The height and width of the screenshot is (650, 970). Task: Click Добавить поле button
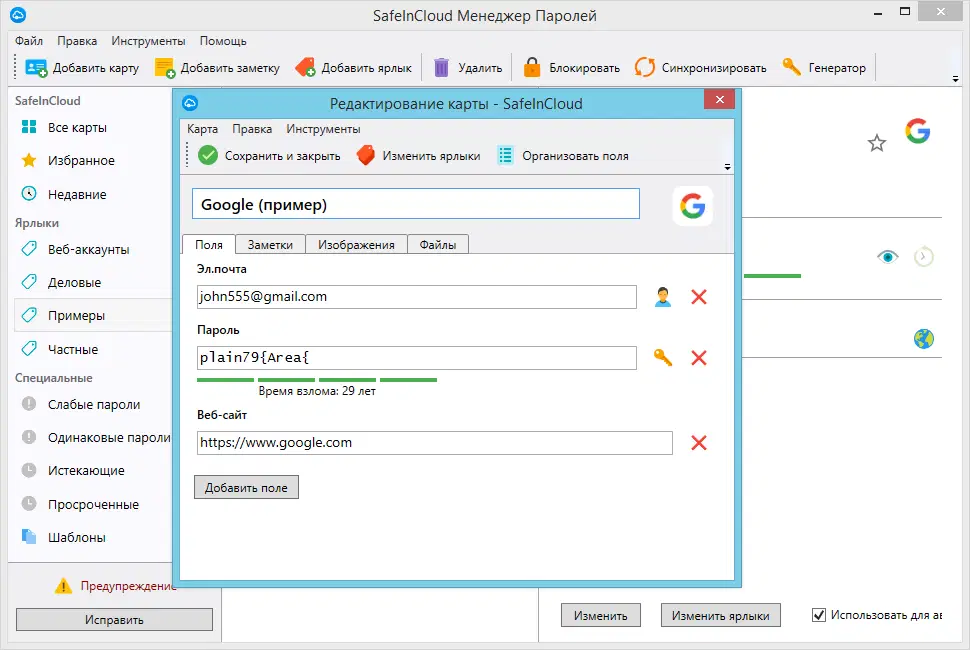(246, 487)
